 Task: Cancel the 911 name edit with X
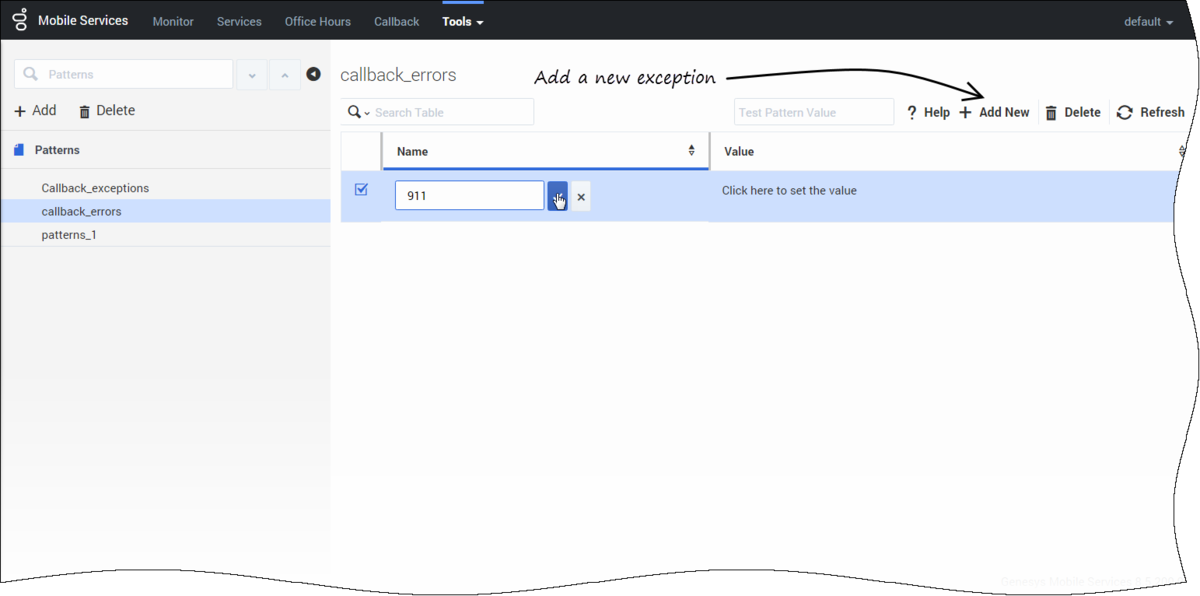click(581, 197)
